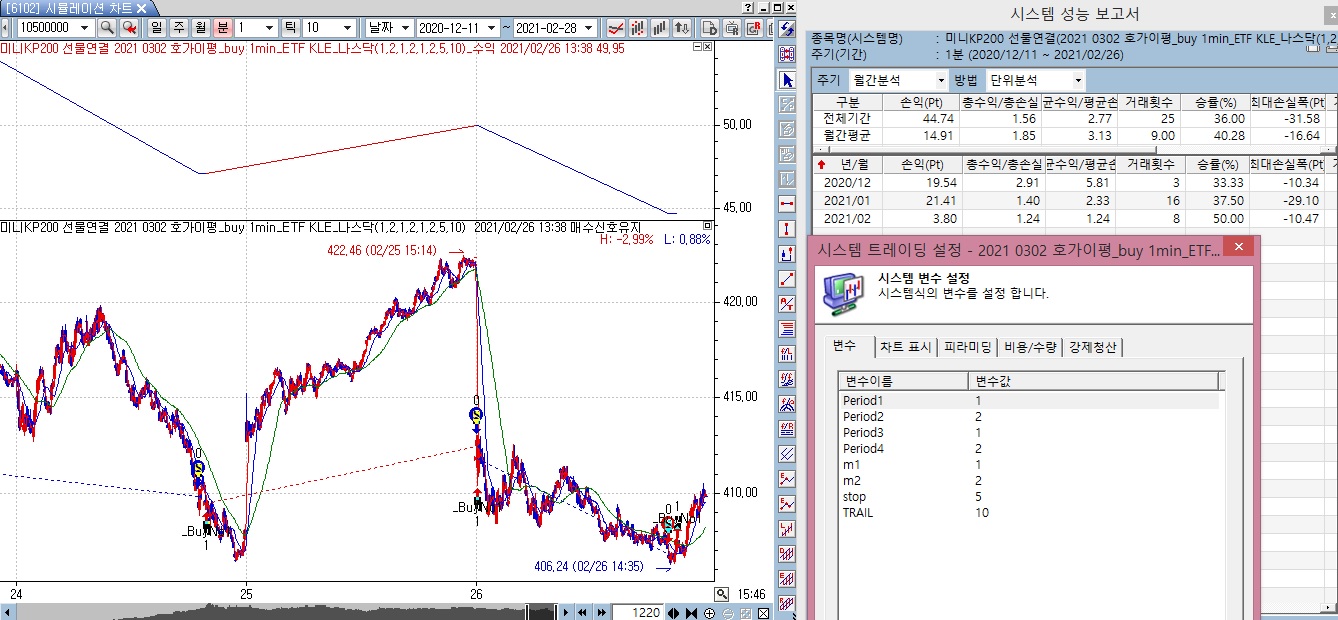Click the zoom-in plus circle icon below chart
The height and width of the screenshot is (620, 1338).
click(710, 613)
